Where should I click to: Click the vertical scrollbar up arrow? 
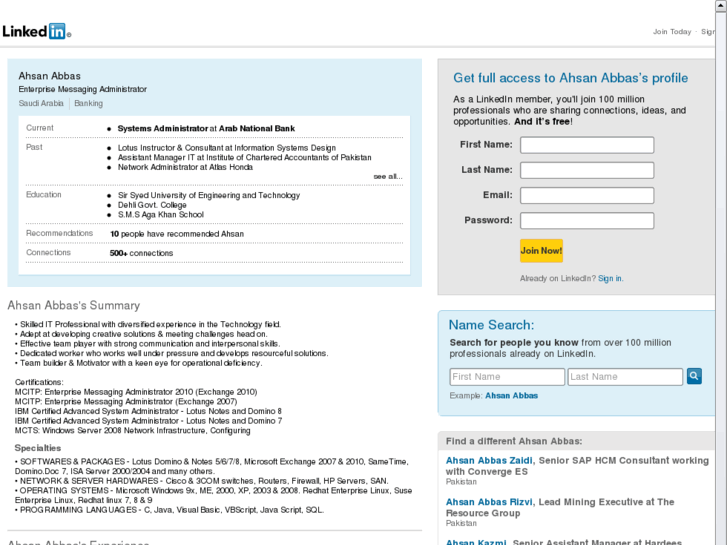point(721,6)
